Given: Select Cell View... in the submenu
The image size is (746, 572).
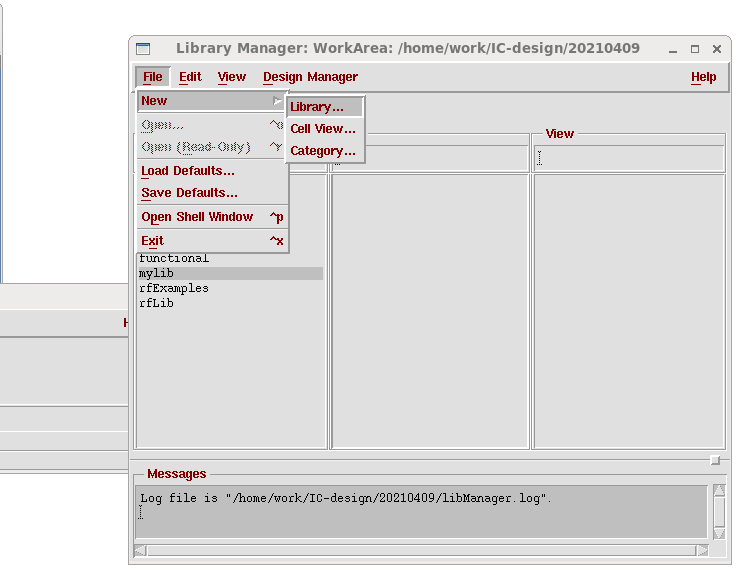Looking at the screenshot, I should tap(323, 129).
